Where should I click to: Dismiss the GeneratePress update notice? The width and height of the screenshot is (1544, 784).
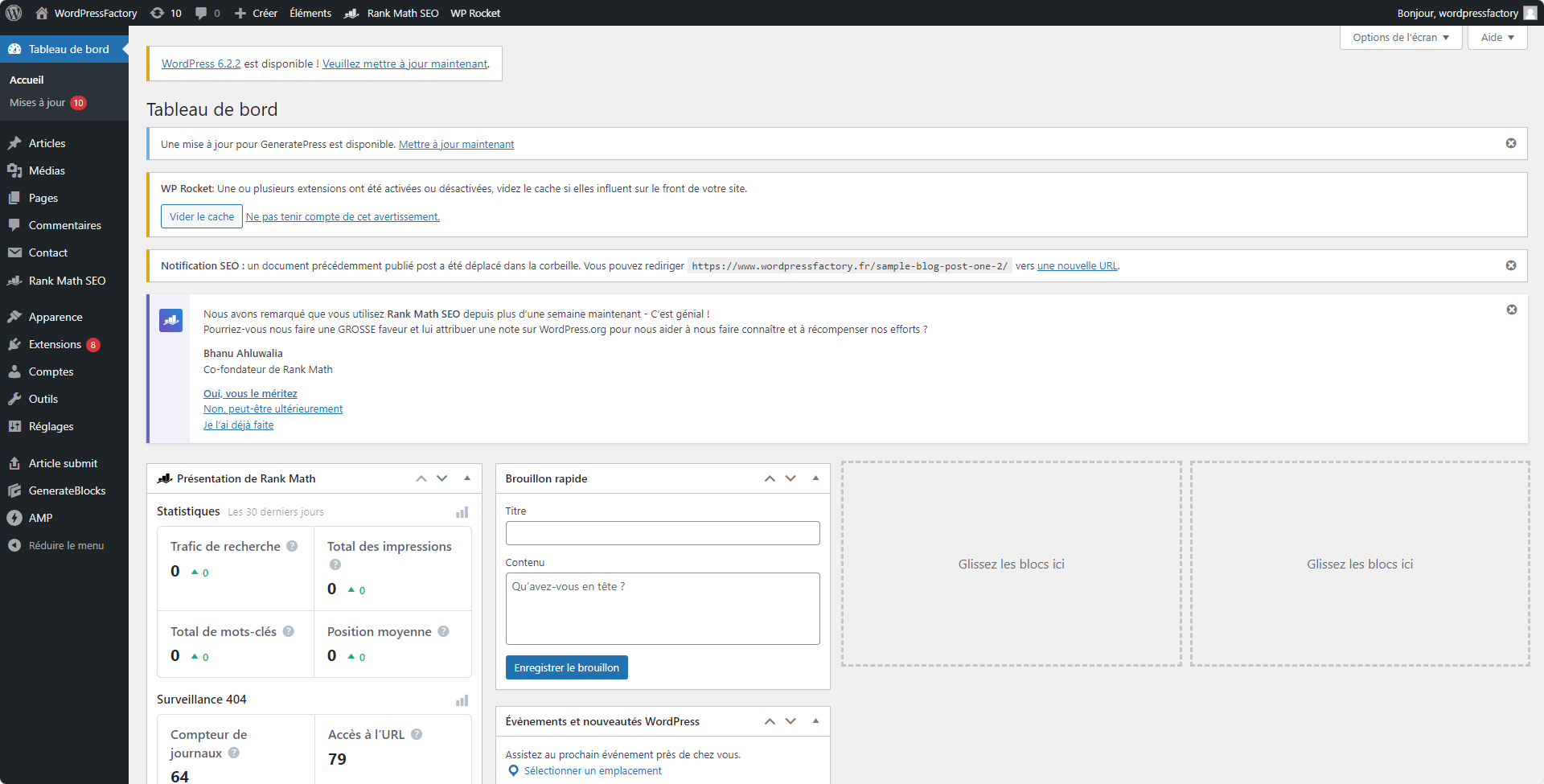click(x=1510, y=143)
